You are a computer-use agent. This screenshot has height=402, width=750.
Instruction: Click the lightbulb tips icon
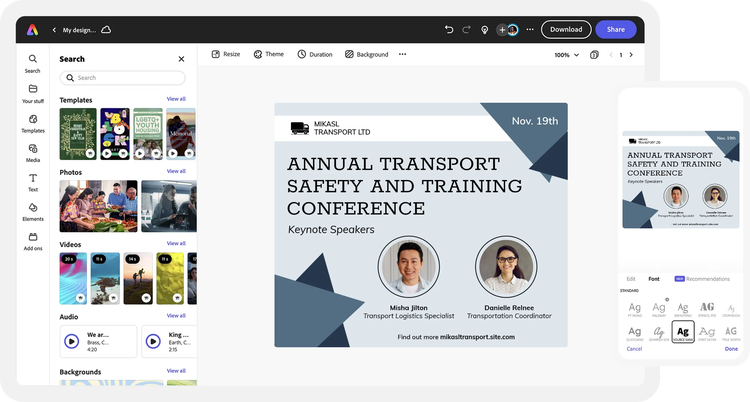[485, 30]
